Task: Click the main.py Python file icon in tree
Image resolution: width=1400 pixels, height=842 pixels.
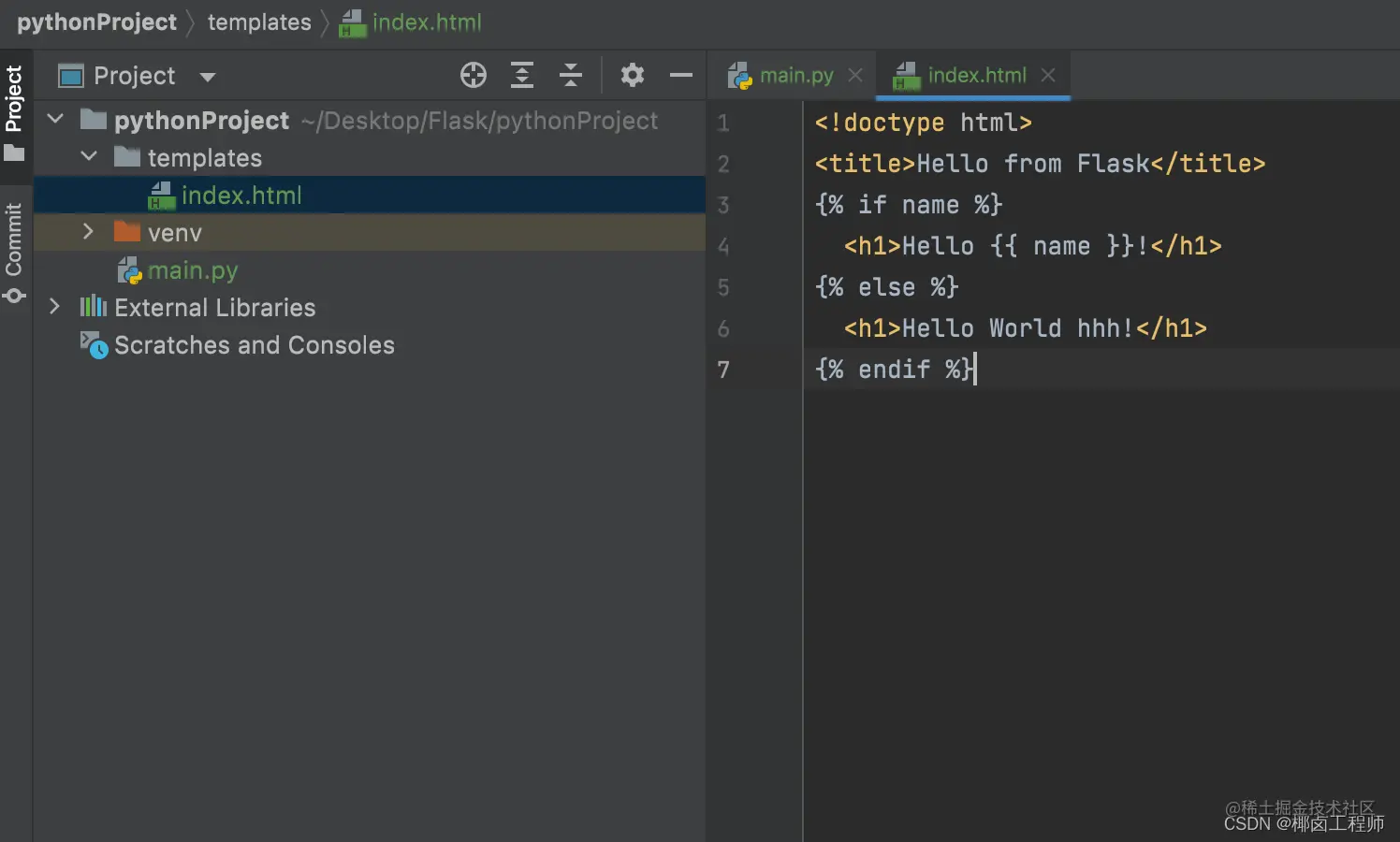Action: [x=129, y=270]
